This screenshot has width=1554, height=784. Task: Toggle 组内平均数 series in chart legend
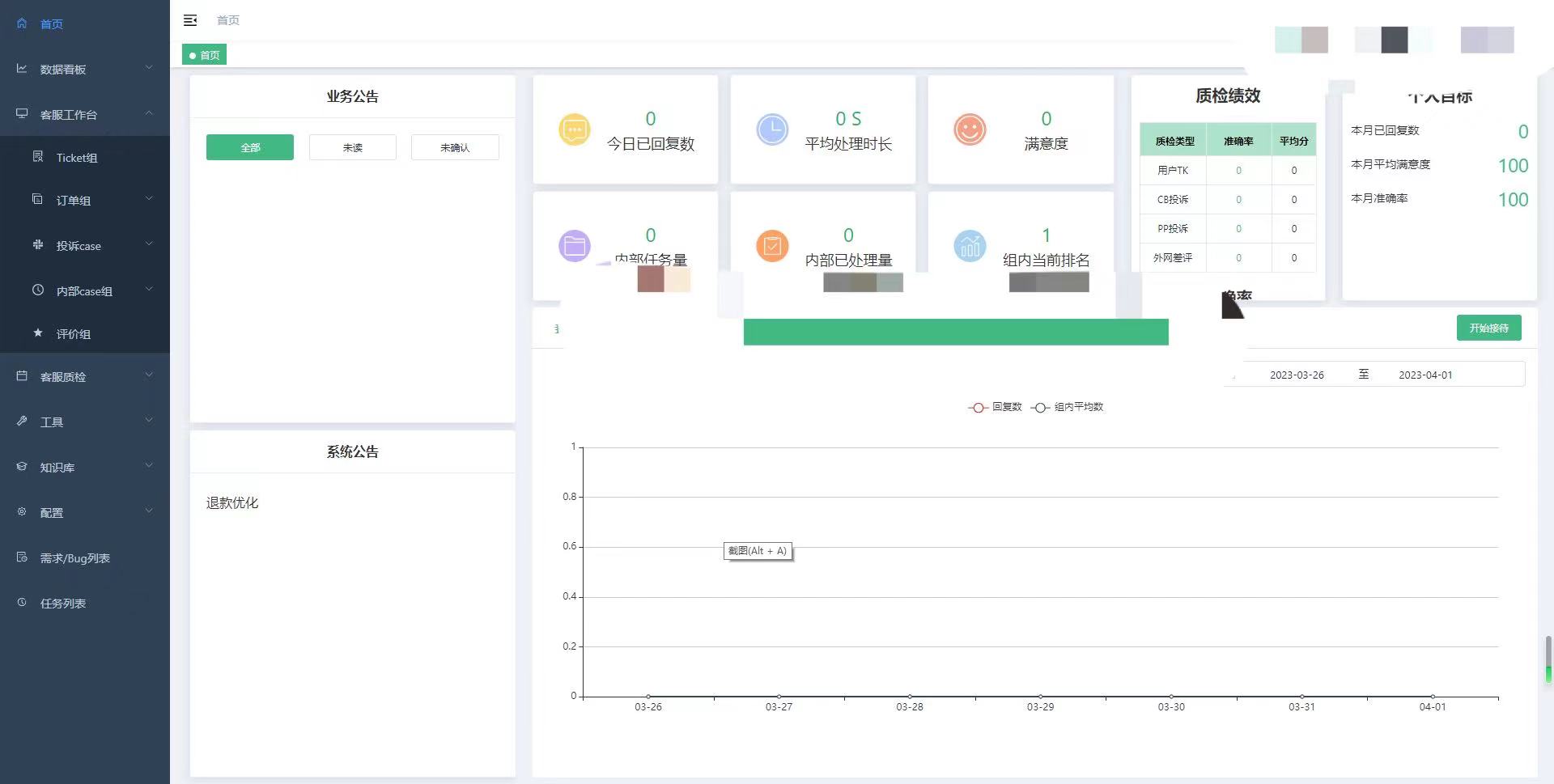click(1068, 407)
